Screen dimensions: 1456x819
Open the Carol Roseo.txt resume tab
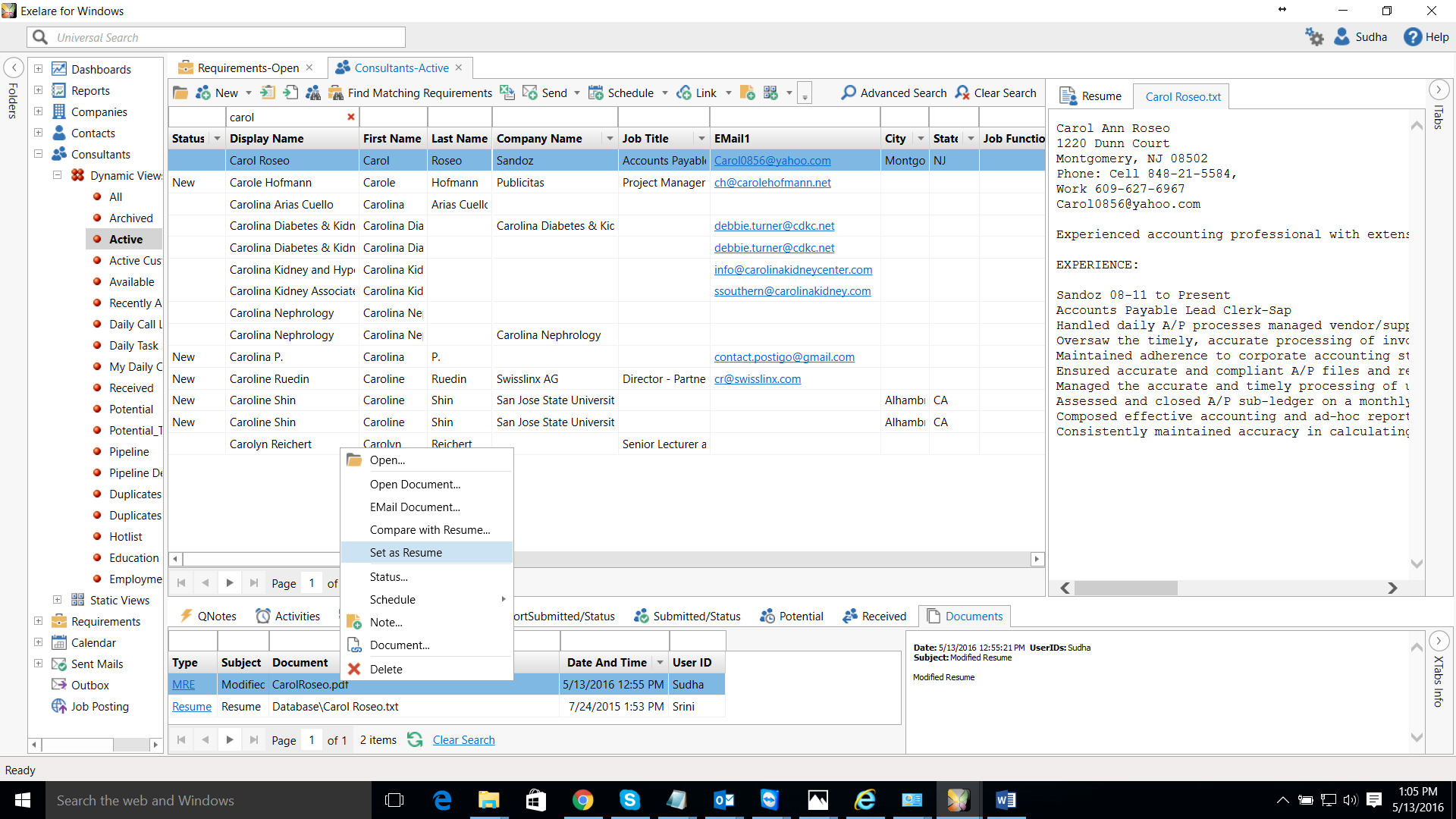click(x=1182, y=96)
